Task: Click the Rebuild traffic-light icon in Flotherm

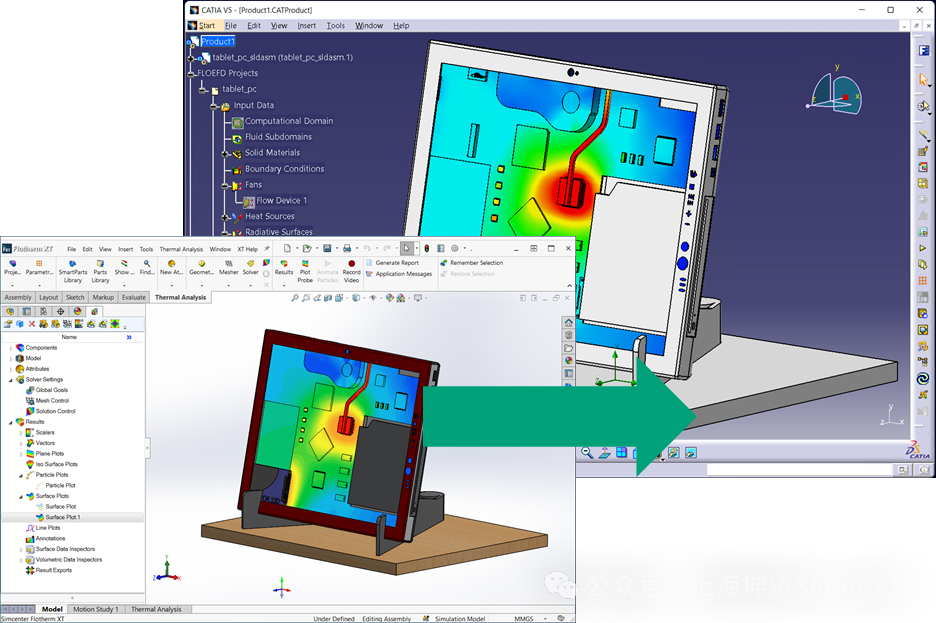Action: pyautogui.click(x=426, y=248)
